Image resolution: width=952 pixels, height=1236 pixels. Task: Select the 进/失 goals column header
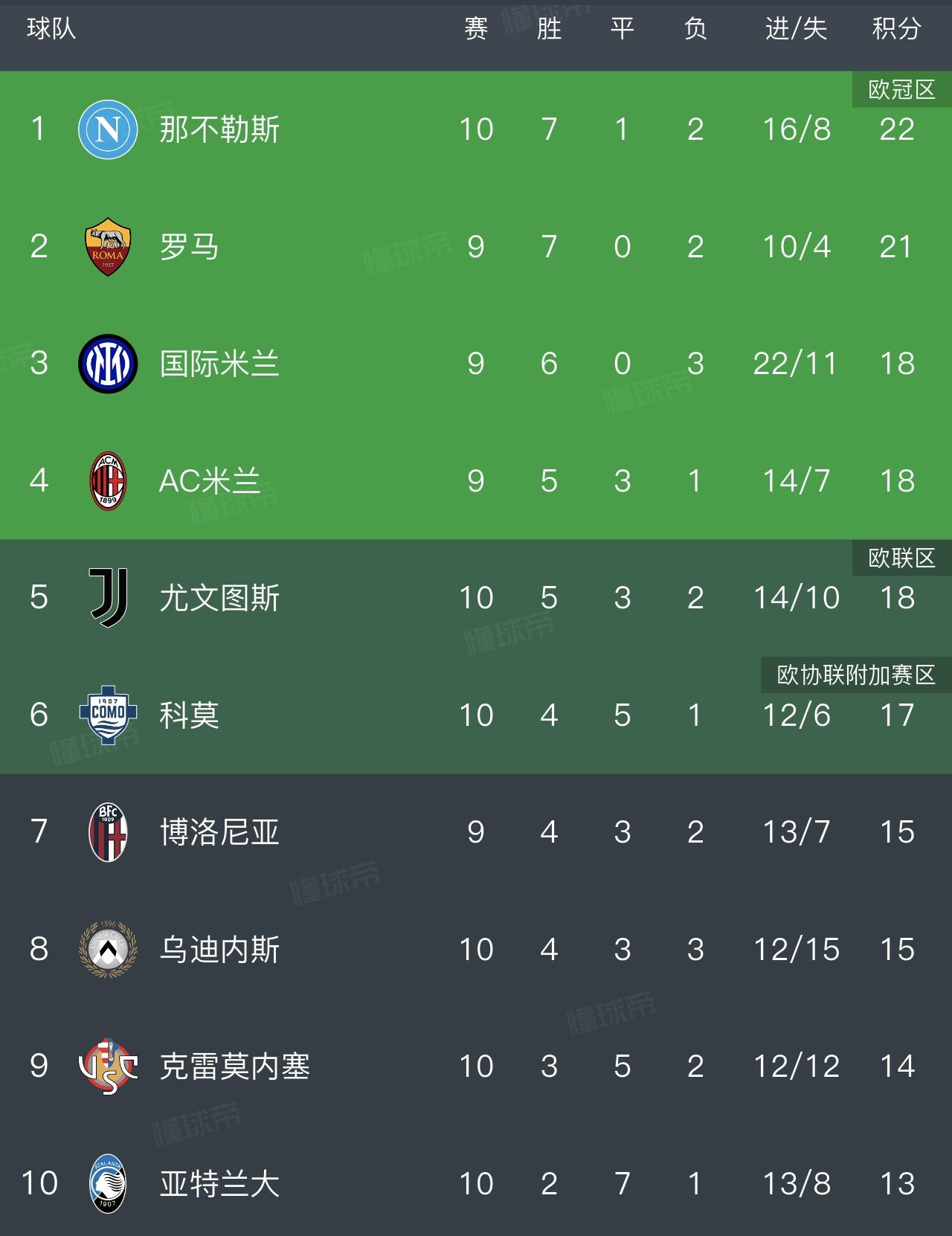(x=796, y=29)
